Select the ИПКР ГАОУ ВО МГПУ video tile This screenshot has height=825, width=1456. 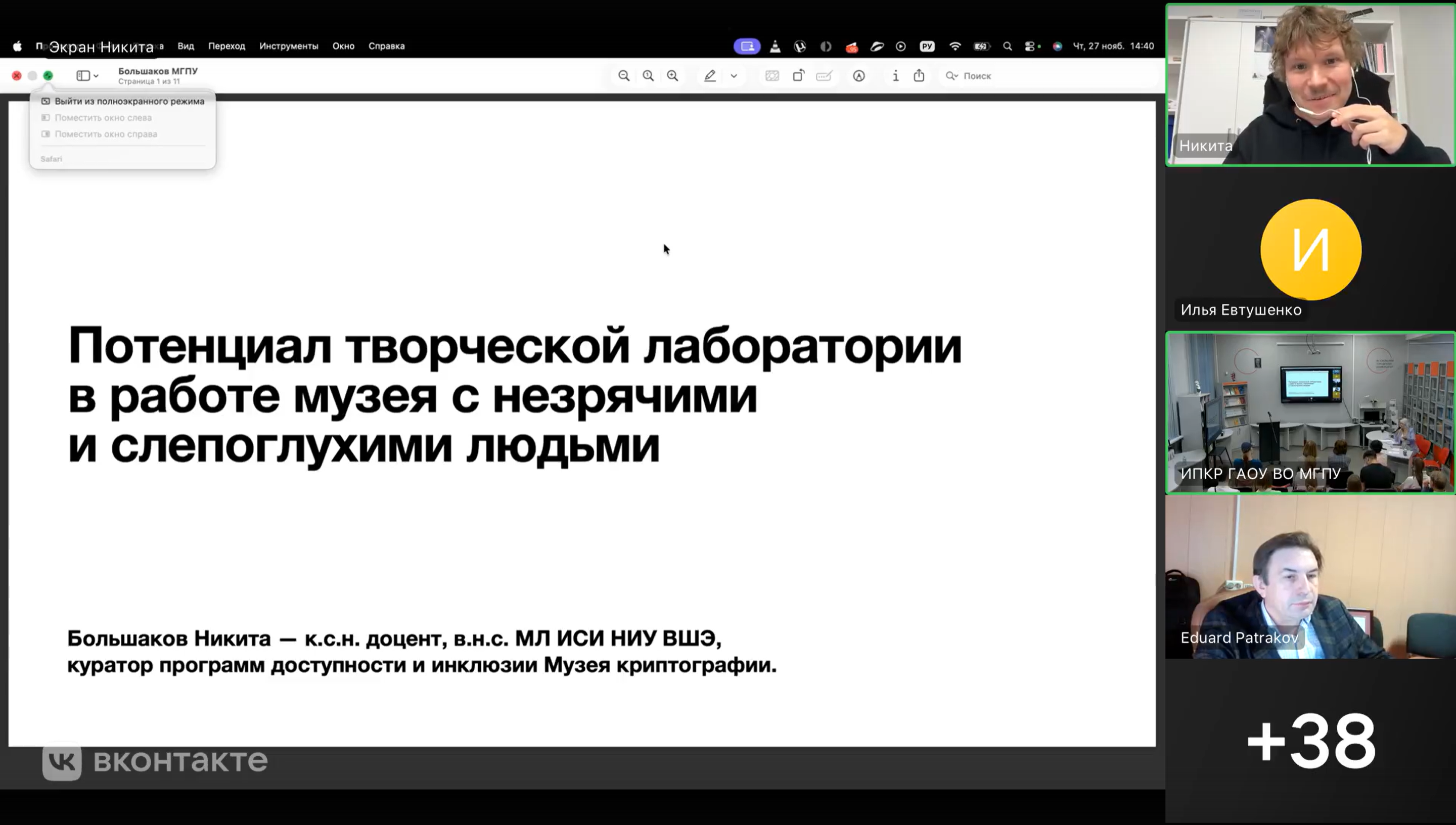tap(1310, 412)
